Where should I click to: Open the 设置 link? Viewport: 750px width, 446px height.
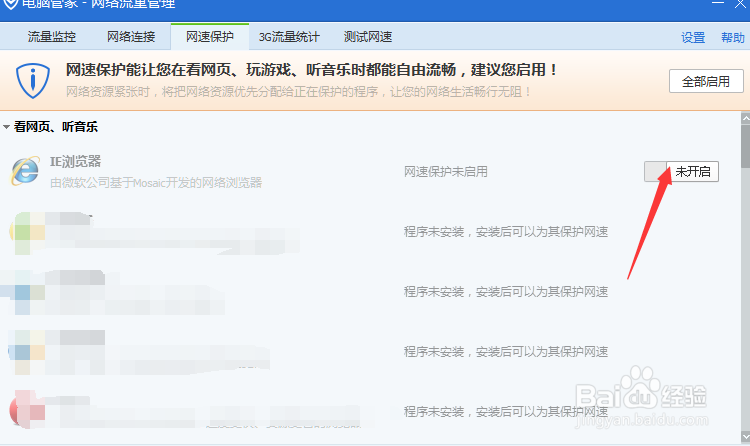pos(693,37)
